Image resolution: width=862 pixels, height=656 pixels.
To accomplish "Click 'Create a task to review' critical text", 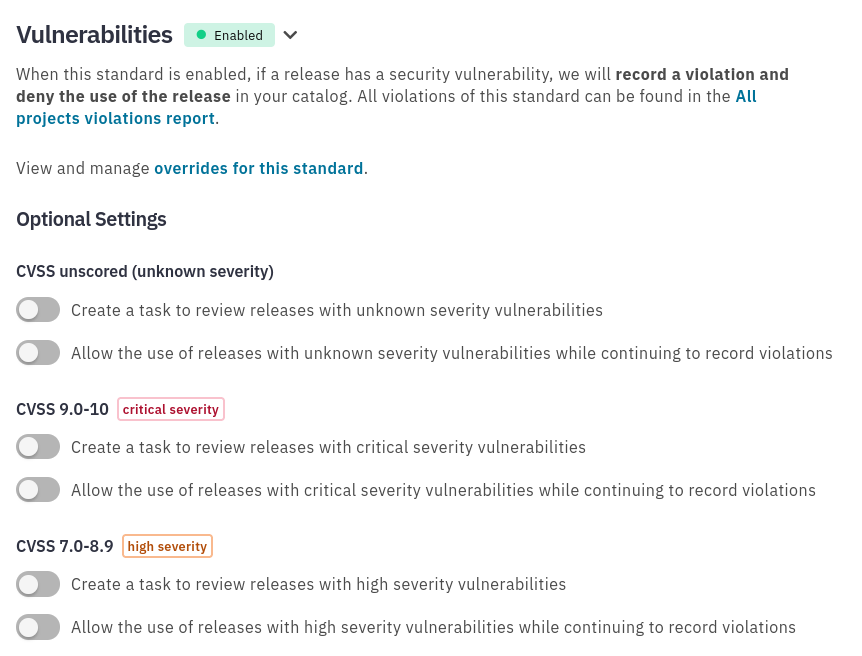I will [328, 447].
